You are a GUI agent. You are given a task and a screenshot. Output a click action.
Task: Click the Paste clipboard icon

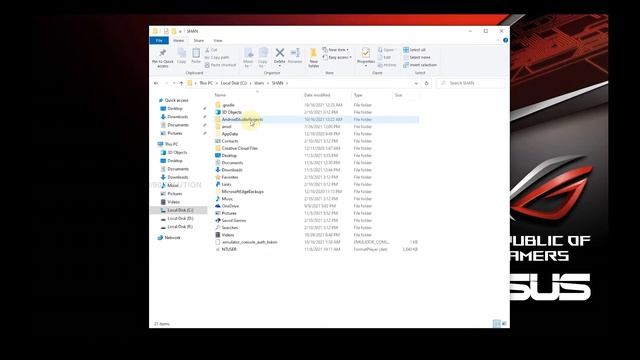[x=196, y=53]
